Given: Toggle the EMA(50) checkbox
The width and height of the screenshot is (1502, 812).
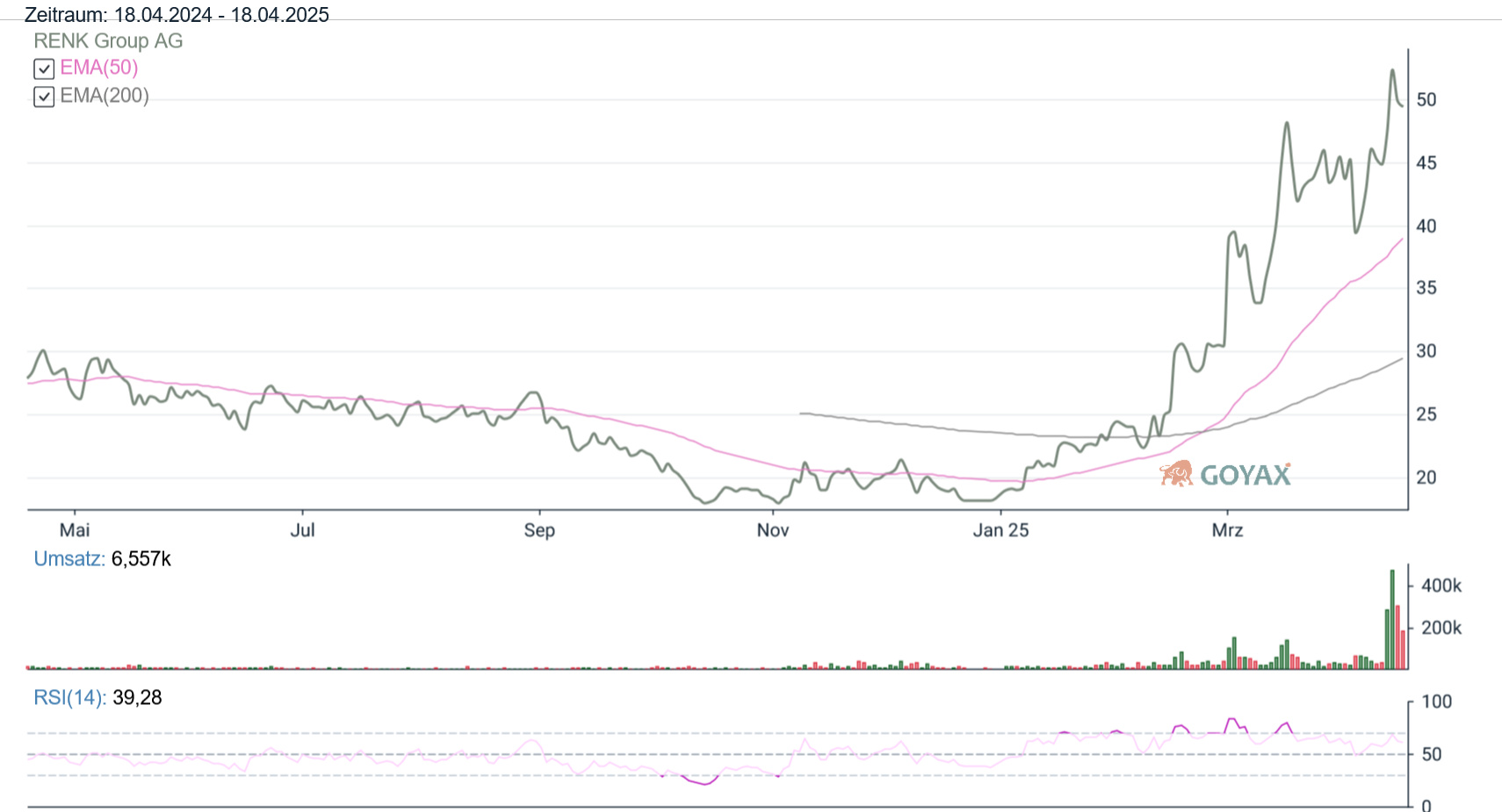Looking at the screenshot, I should (44, 68).
